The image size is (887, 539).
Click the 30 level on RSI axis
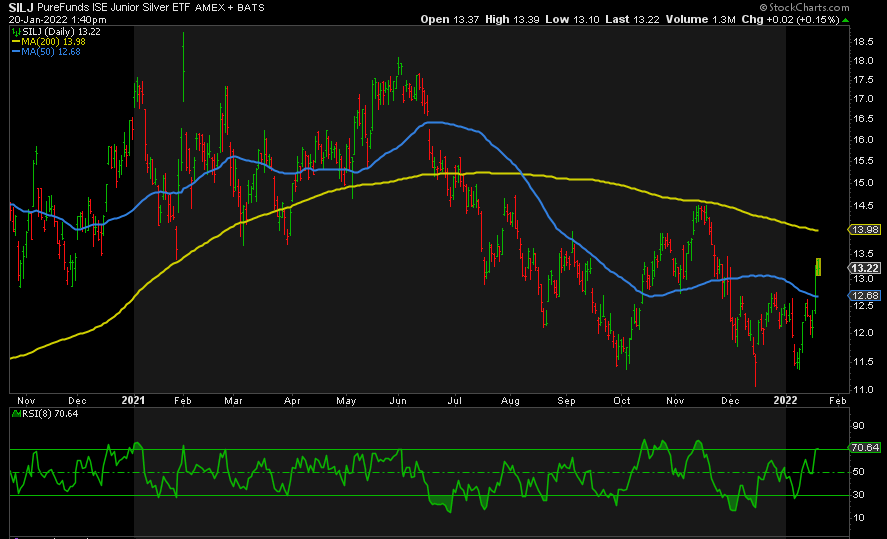[859, 495]
